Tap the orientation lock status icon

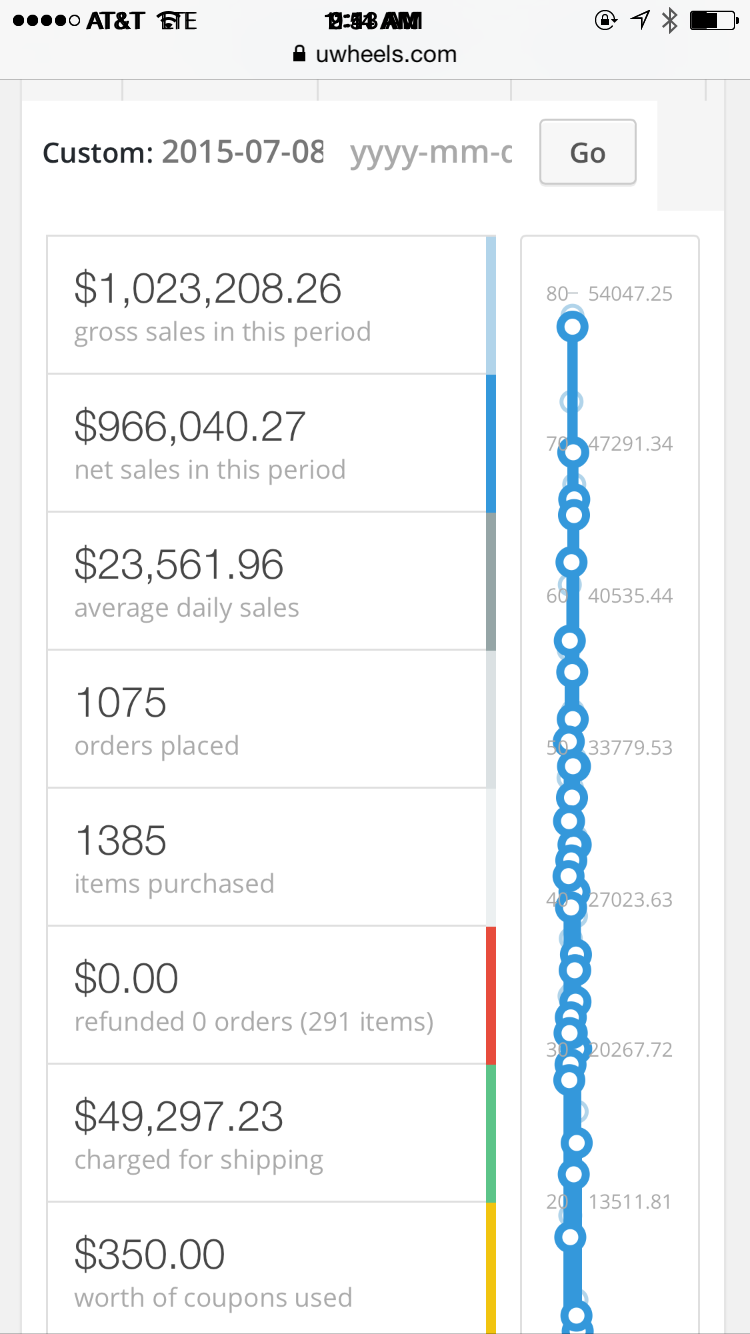tap(606, 20)
